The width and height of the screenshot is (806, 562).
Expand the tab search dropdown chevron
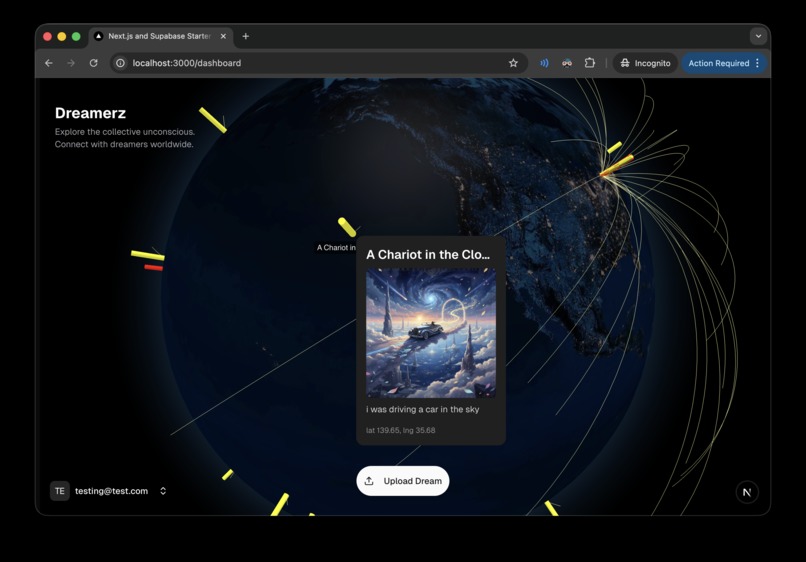tap(758, 36)
